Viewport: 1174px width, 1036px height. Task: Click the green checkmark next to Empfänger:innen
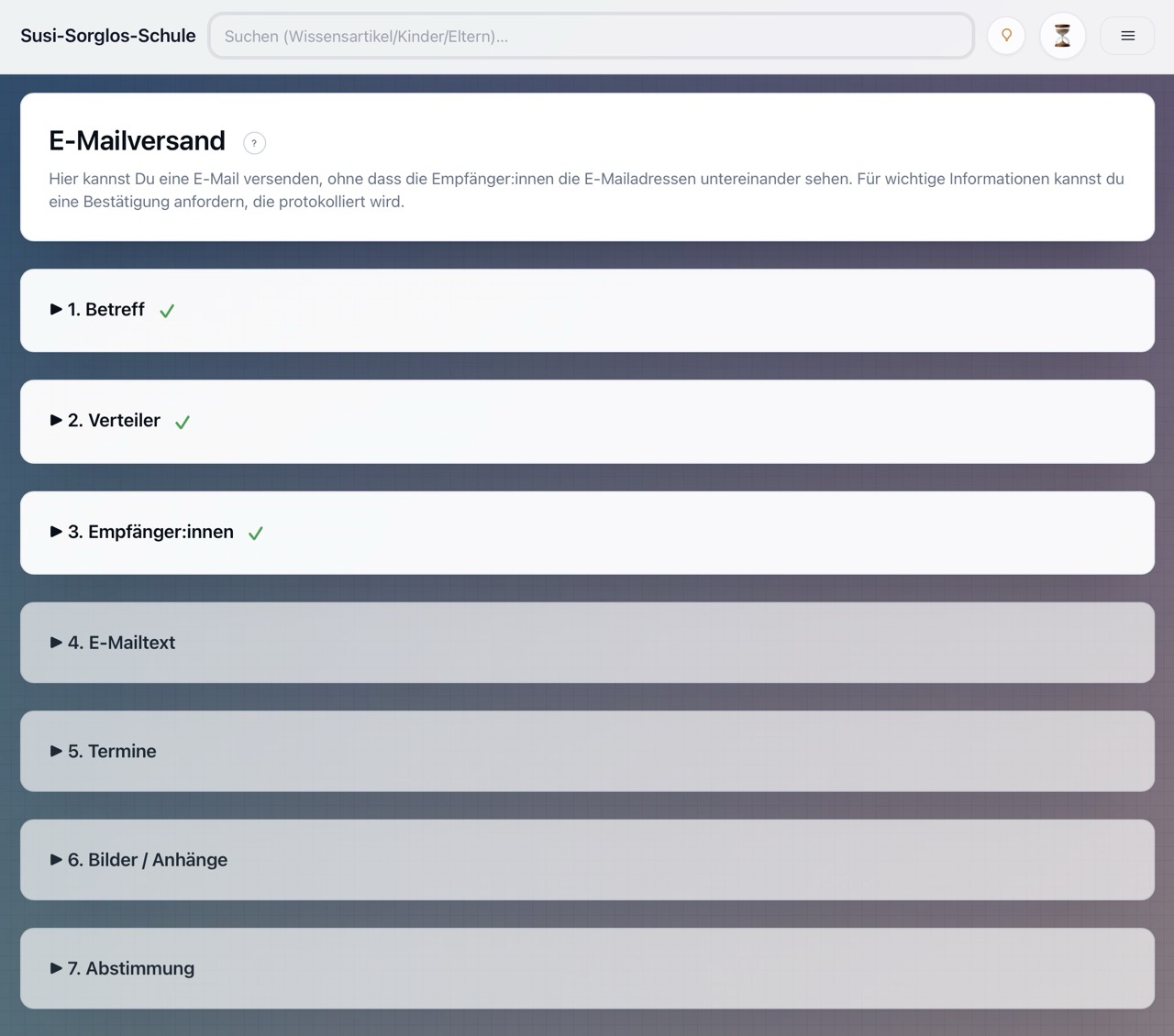pos(256,533)
